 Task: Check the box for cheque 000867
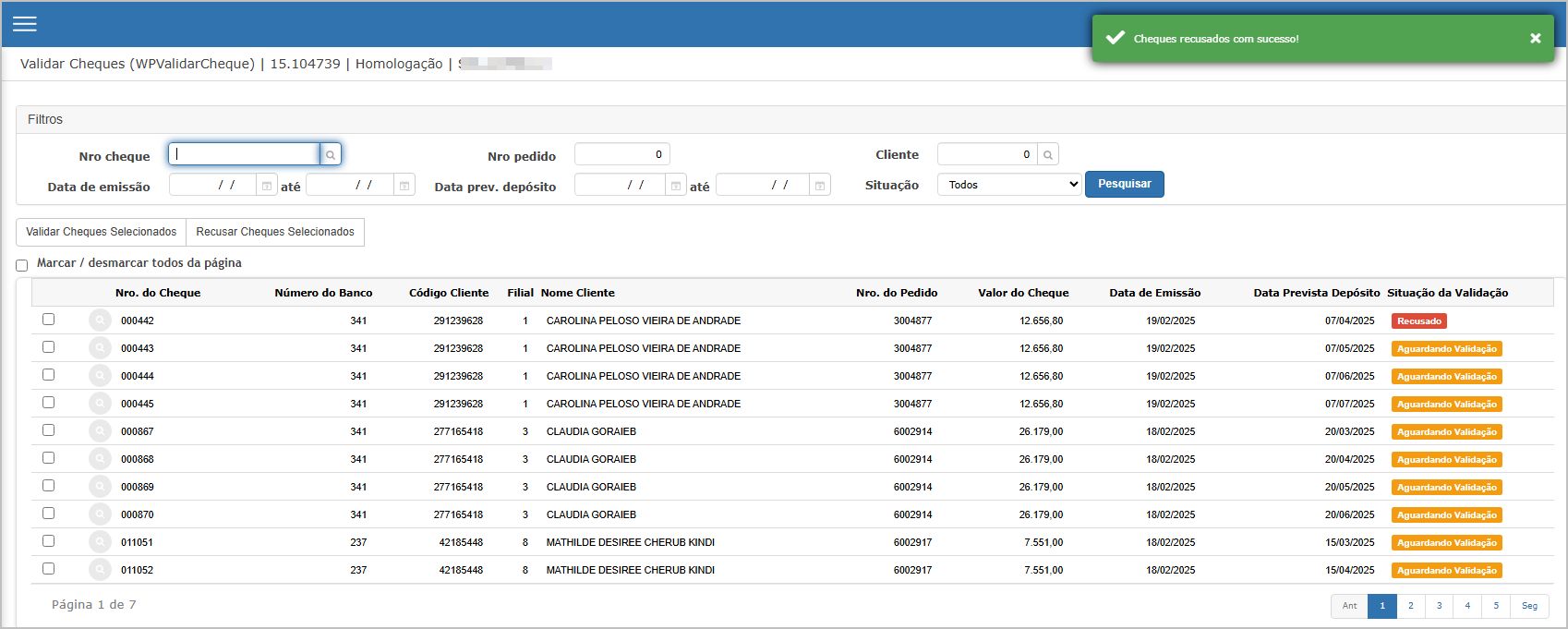[48, 429]
